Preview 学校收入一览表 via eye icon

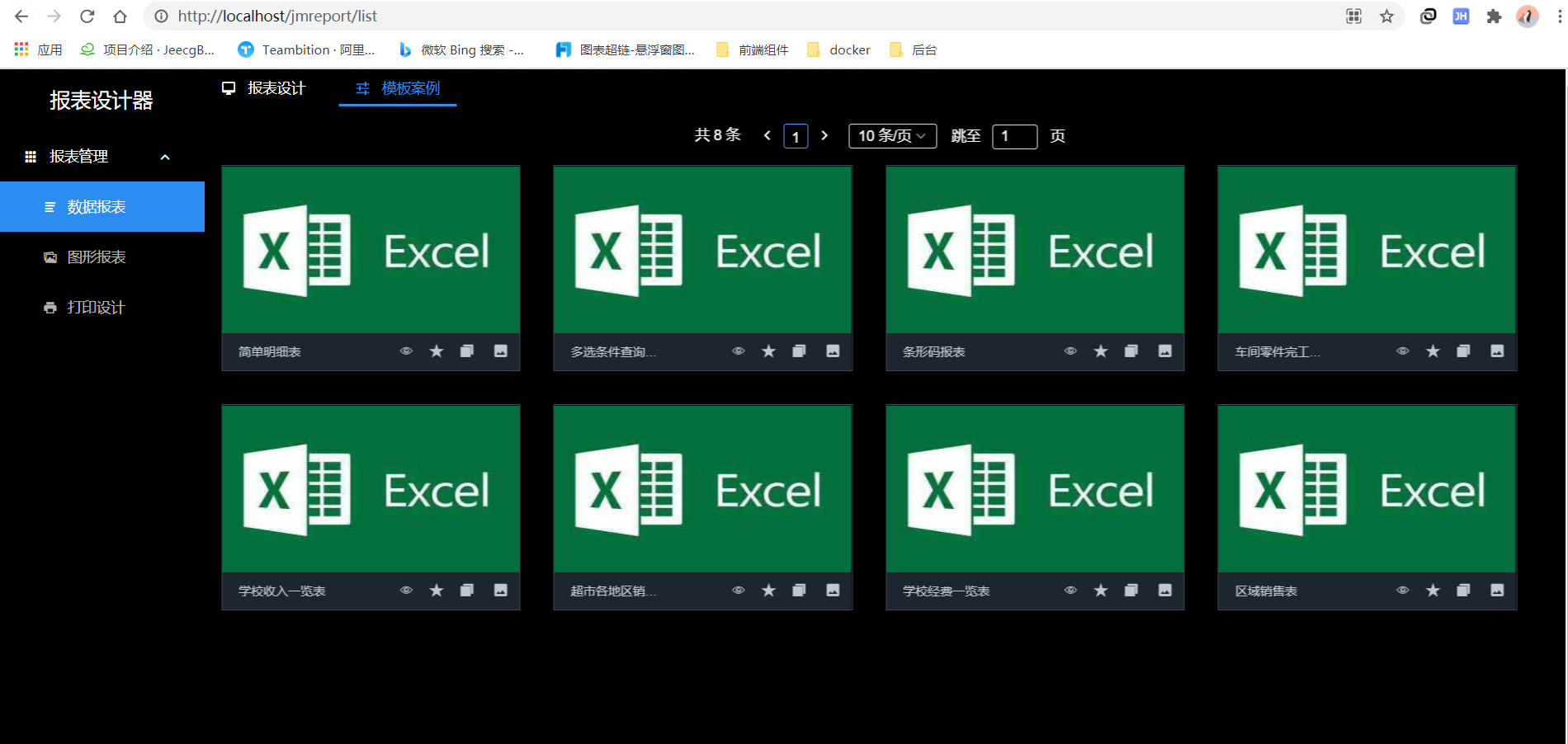point(406,591)
